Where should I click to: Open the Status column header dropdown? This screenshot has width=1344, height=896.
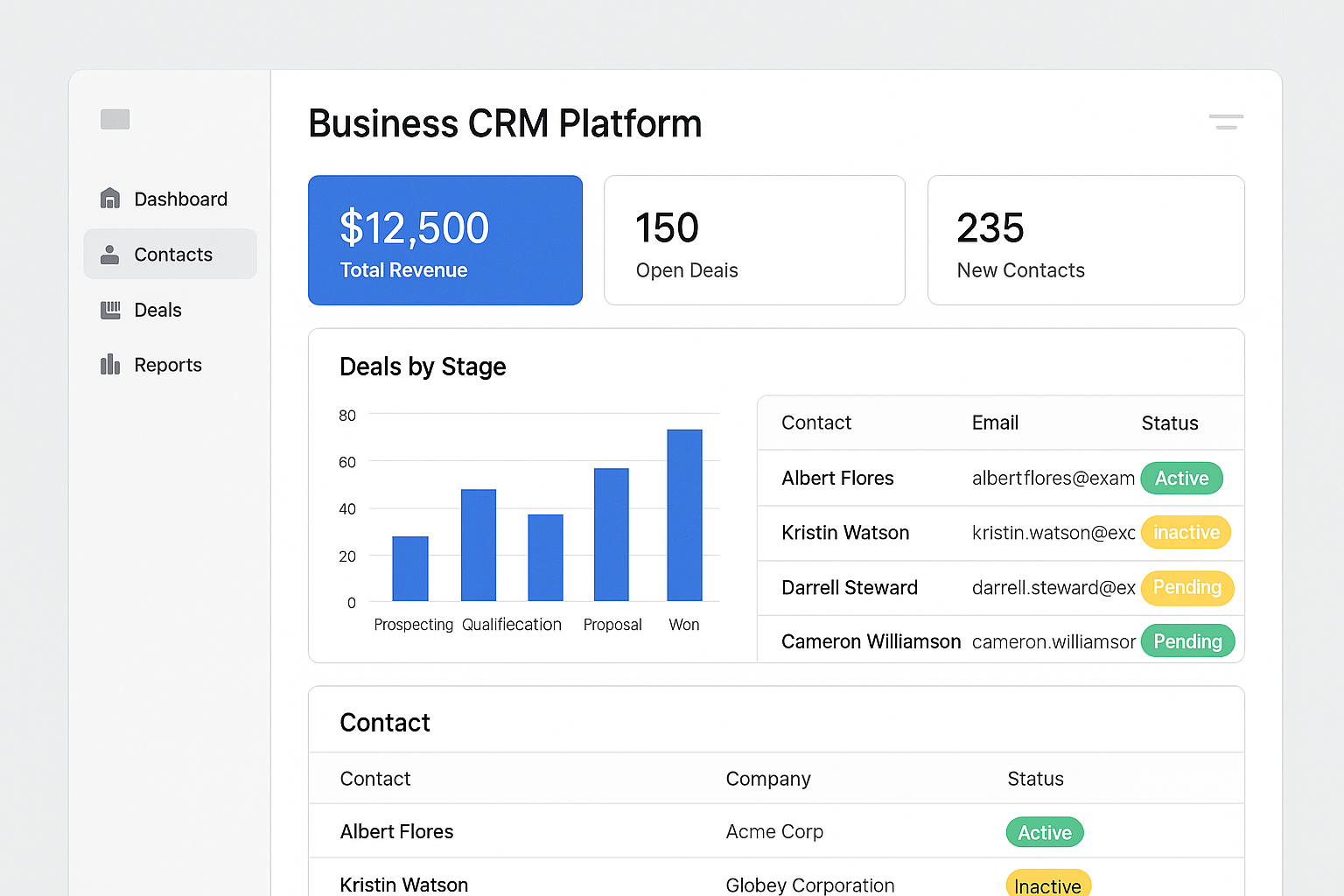[x=1169, y=423]
